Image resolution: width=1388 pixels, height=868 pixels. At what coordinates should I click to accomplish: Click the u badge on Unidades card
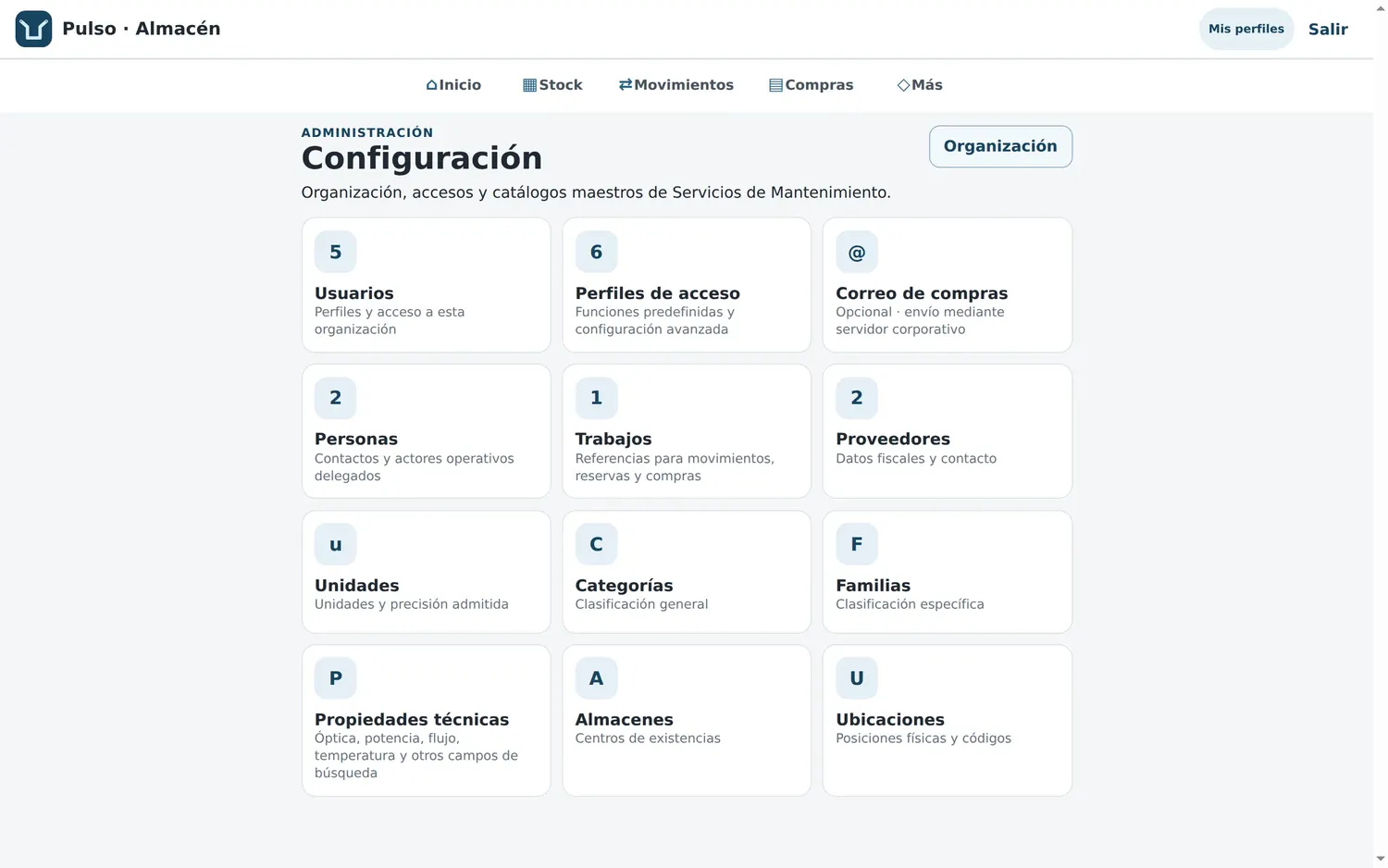tap(336, 544)
